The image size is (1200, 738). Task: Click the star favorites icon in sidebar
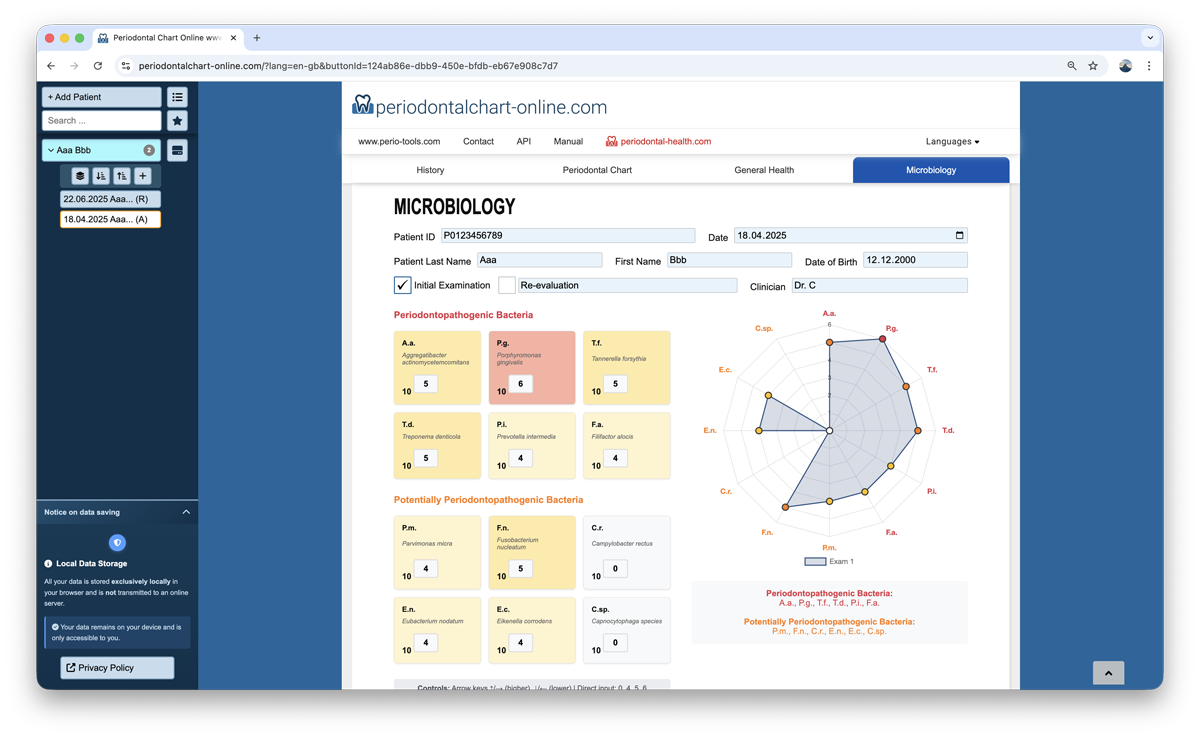[177, 121]
